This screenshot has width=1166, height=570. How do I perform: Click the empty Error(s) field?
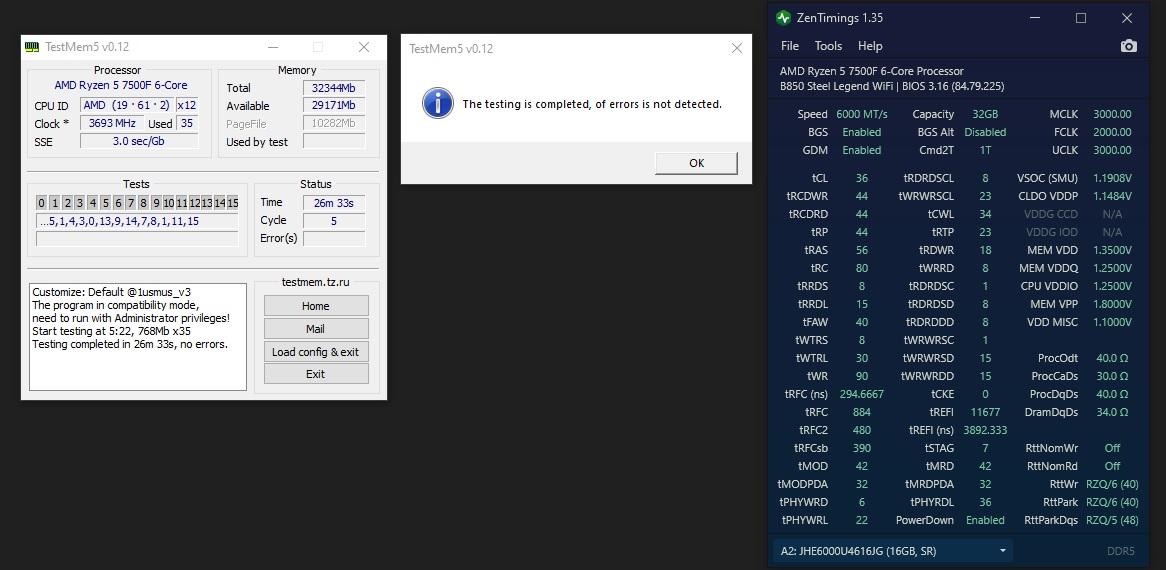334,239
